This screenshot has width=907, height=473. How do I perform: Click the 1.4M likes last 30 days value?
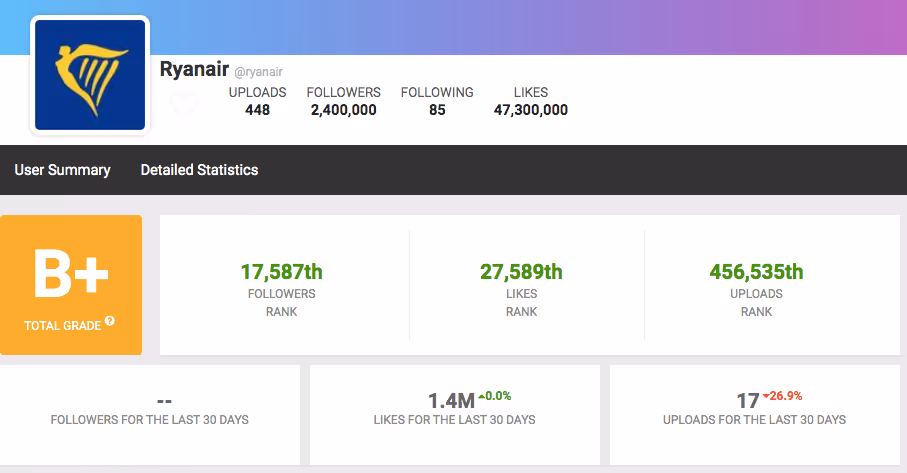click(x=451, y=401)
